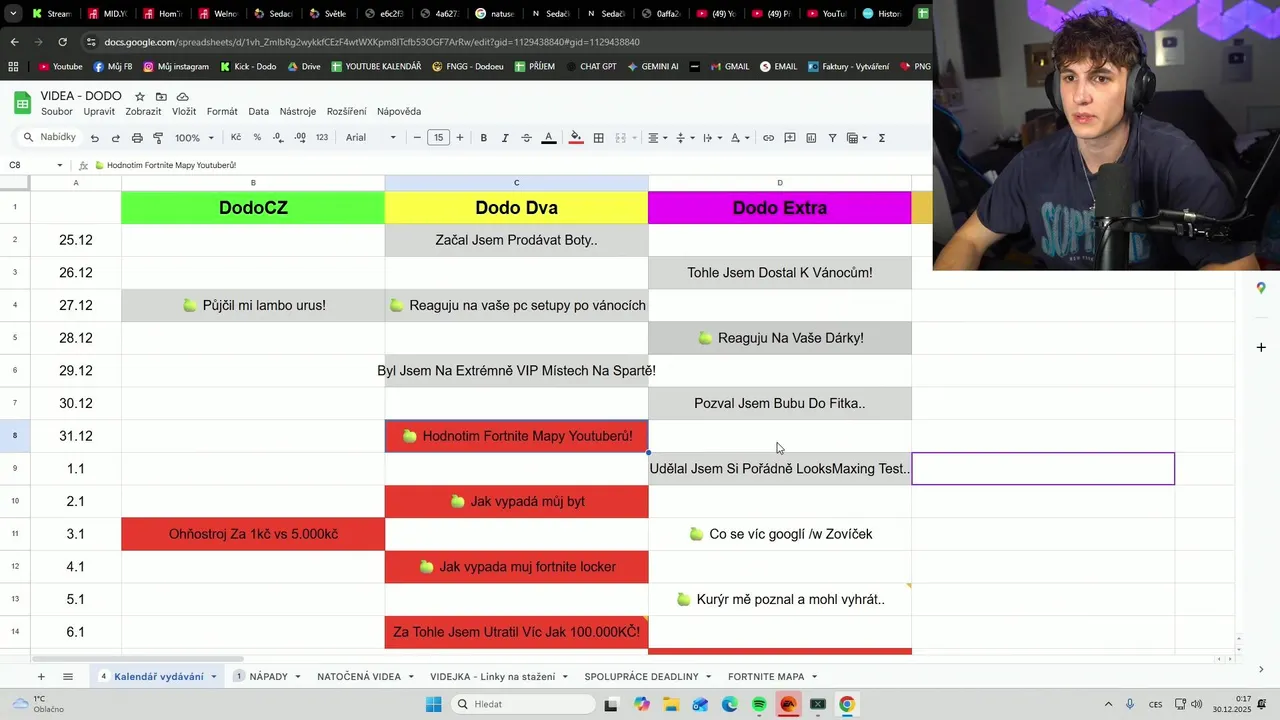The image size is (1280, 720).
Task: Open text rotation dropdown
Action: point(740,138)
